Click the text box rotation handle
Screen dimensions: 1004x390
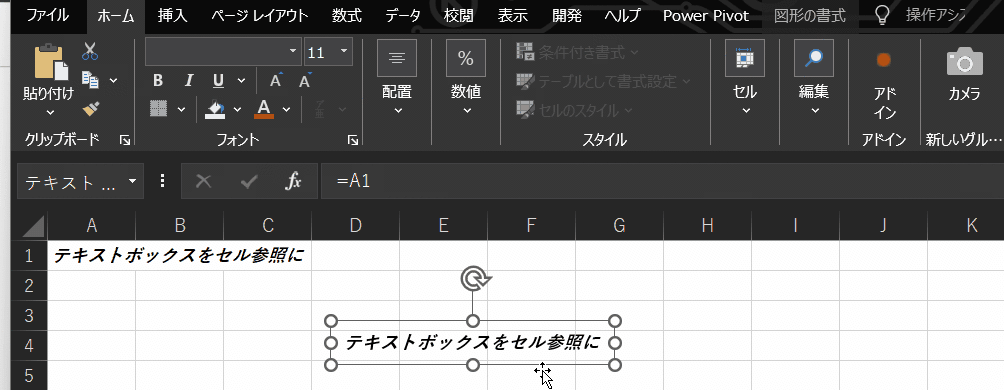475,279
